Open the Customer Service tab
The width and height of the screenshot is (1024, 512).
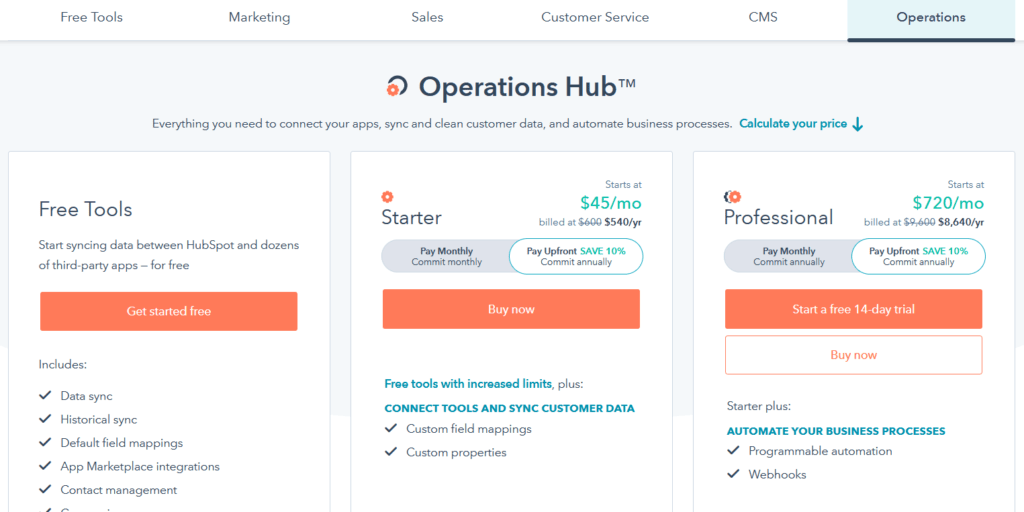pyautogui.click(x=595, y=18)
